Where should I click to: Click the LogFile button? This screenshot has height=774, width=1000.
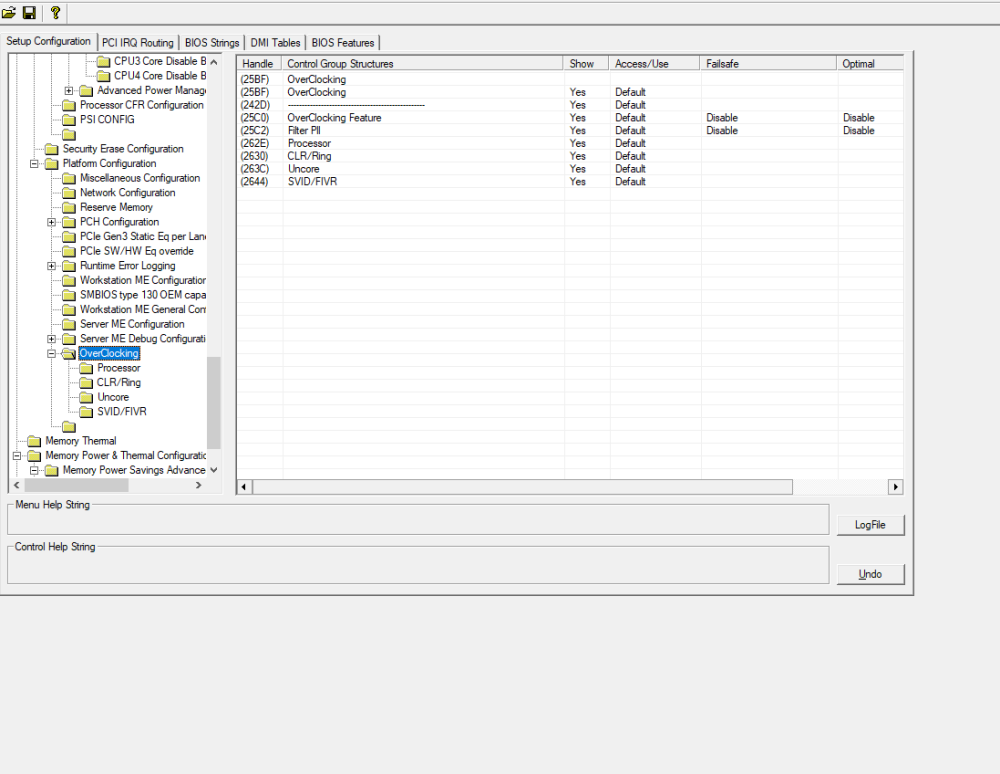click(x=871, y=525)
